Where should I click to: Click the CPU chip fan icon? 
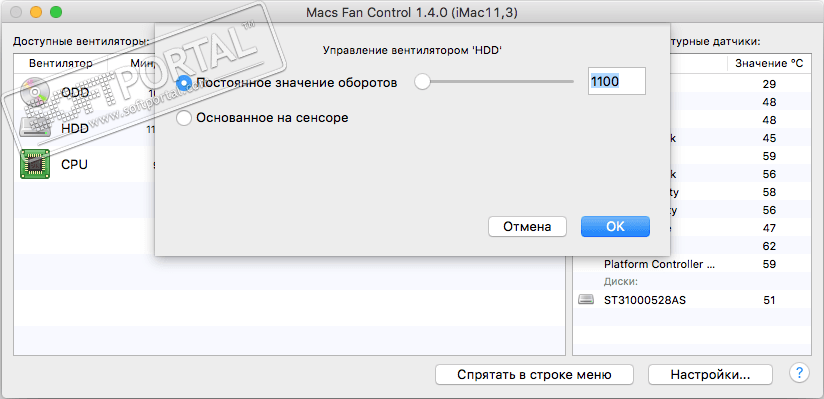click(35, 164)
